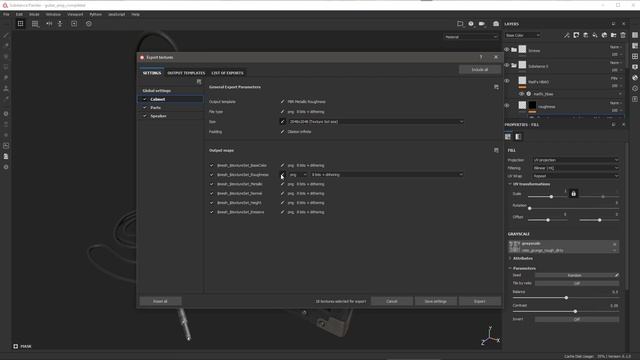Click the scale lock icon
Image resolution: width=640 pixels, height=360 pixels.
tap(573, 193)
